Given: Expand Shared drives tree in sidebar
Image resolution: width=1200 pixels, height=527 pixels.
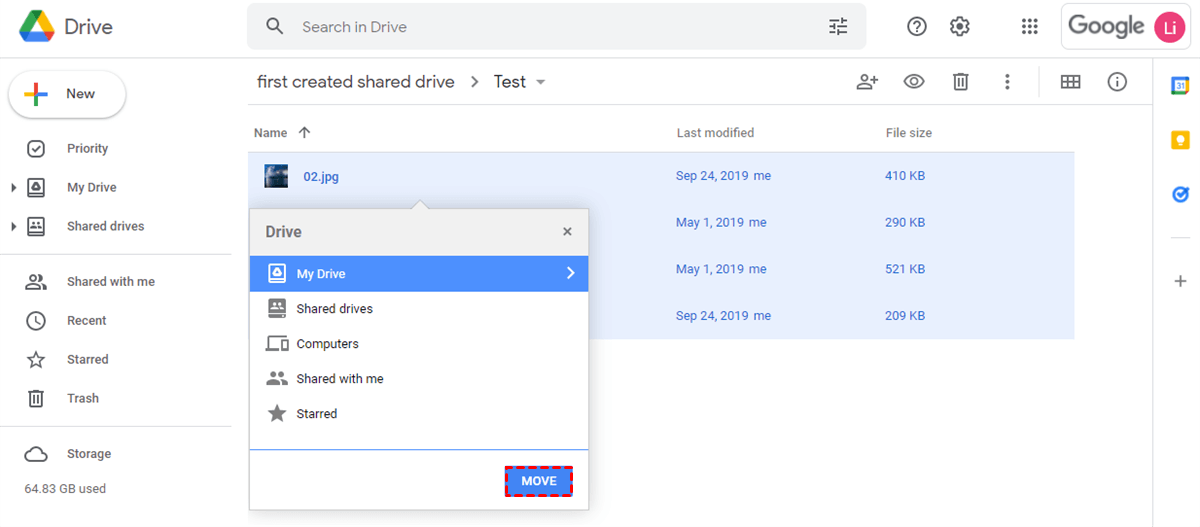Looking at the screenshot, I should [13, 227].
